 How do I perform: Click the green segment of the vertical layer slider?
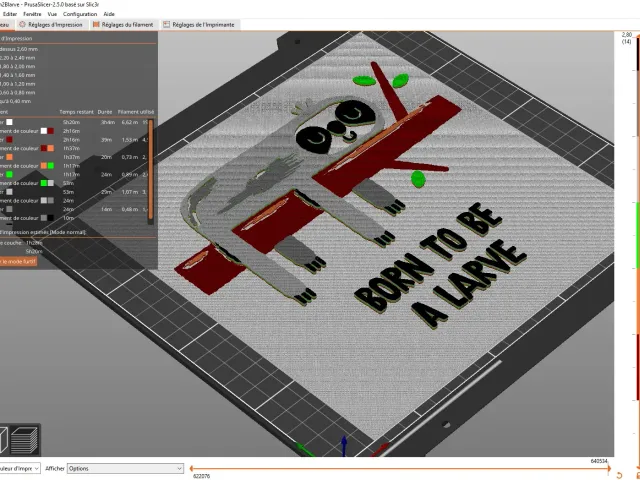[x=638, y=236]
